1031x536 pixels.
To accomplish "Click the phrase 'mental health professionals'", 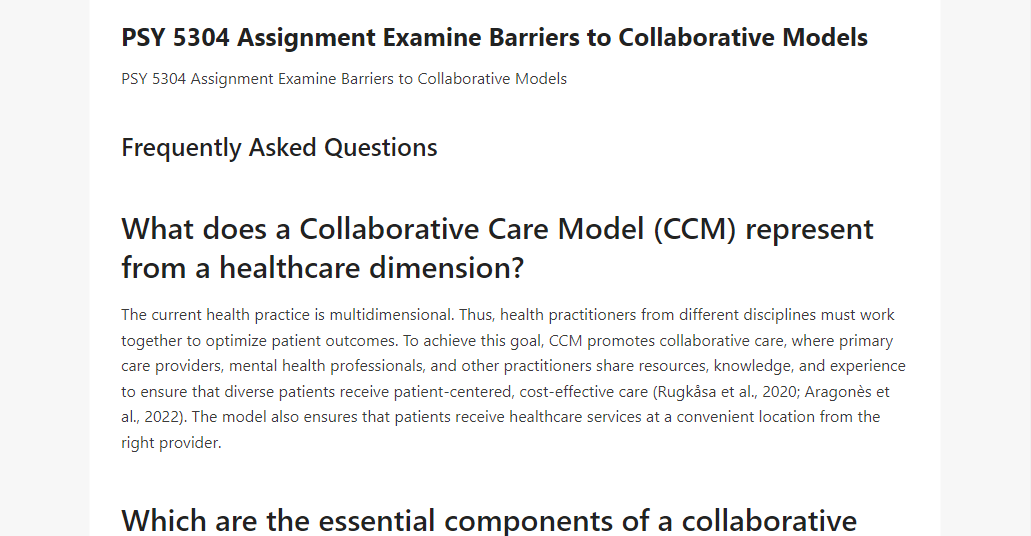I will tap(326, 366).
